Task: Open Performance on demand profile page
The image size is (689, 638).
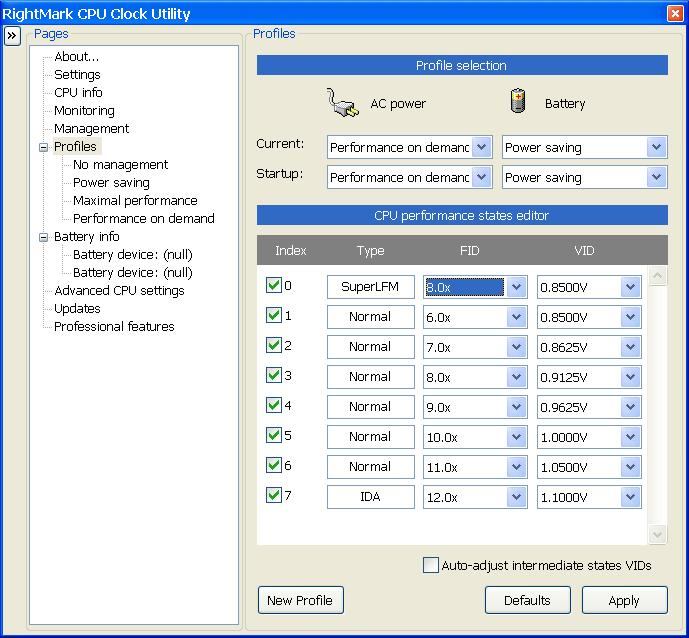Action: point(144,218)
